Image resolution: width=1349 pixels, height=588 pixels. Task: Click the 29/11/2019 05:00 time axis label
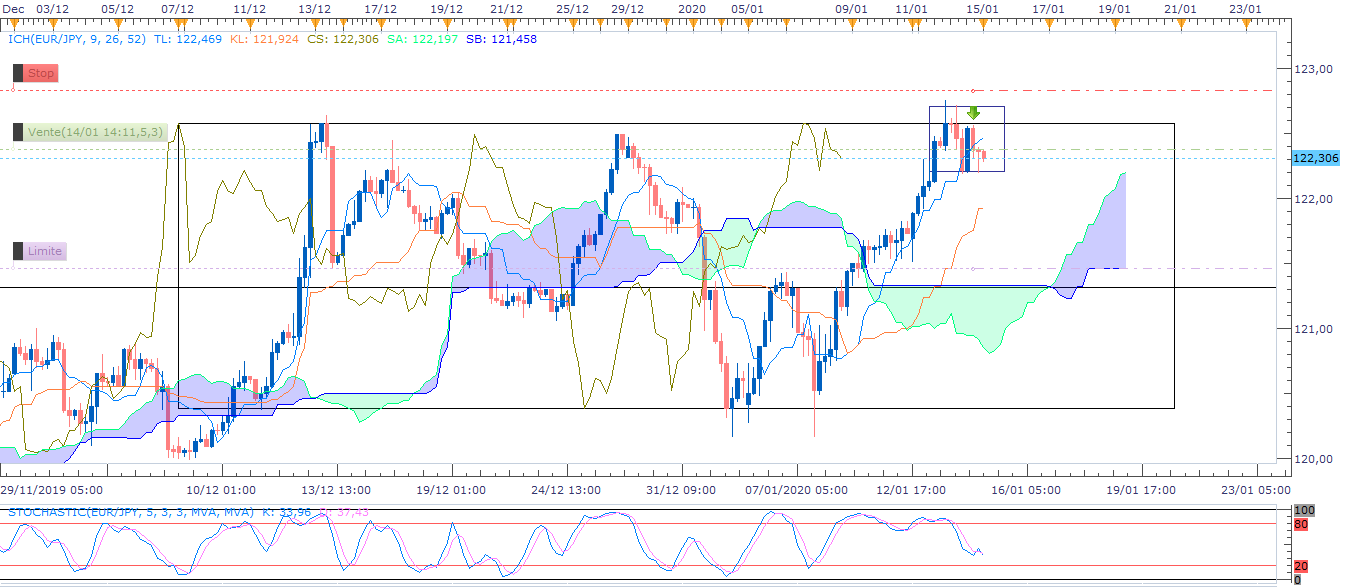tap(50, 490)
